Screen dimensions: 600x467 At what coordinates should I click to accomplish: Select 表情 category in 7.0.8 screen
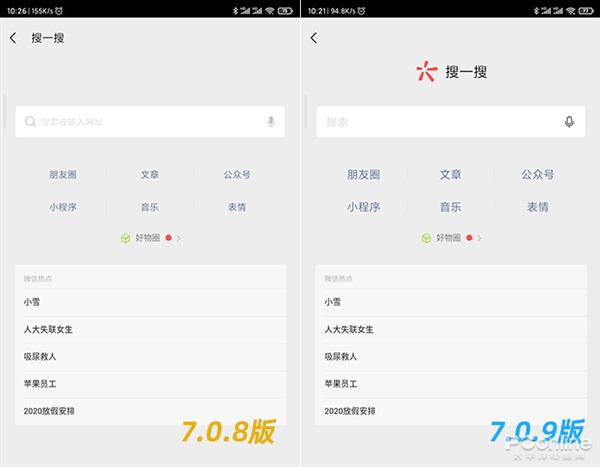(x=237, y=207)
